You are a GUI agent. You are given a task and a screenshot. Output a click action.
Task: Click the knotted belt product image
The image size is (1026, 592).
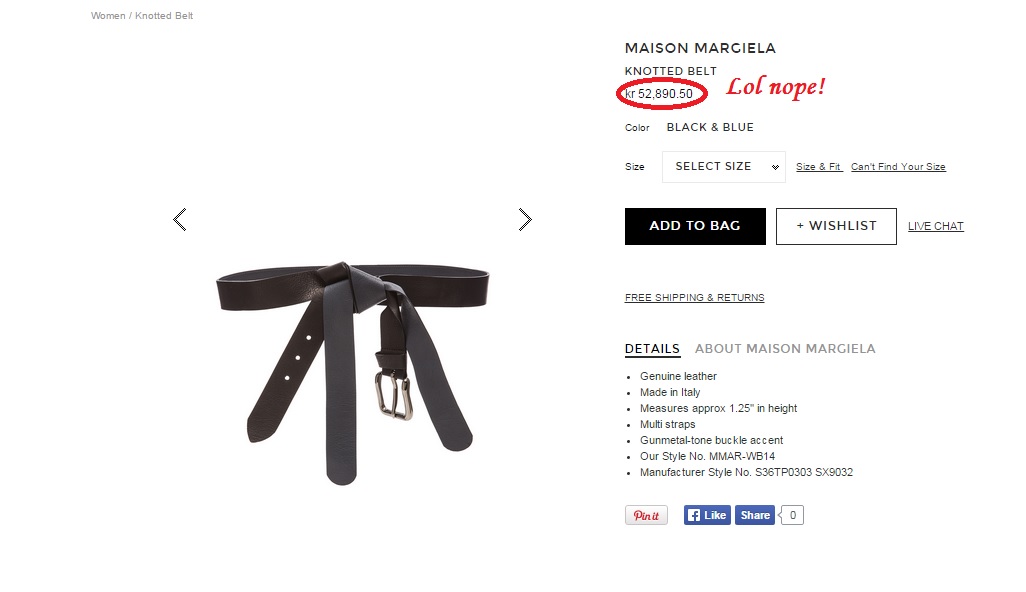(x=352, y=373)
